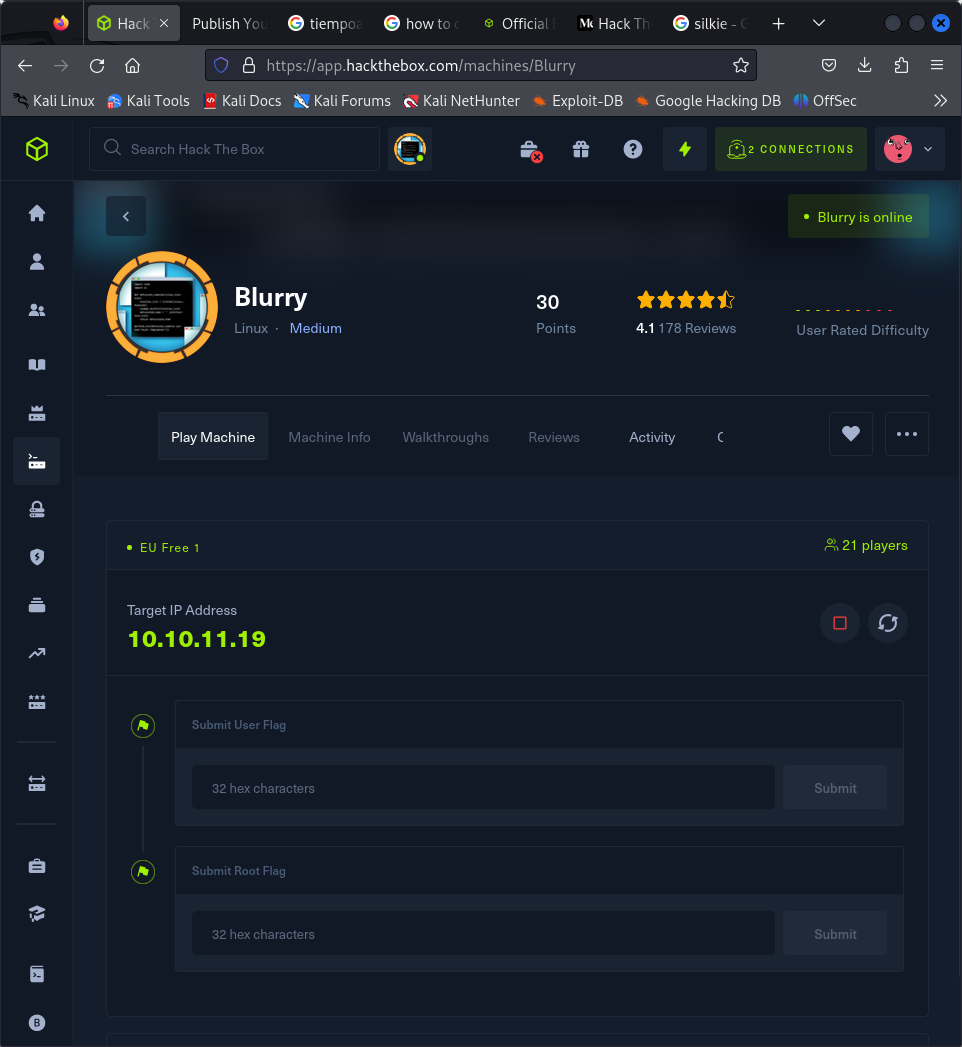Open the list all tabs dropdown arrow
962x1047 pixels.
[x=819, y=23]
